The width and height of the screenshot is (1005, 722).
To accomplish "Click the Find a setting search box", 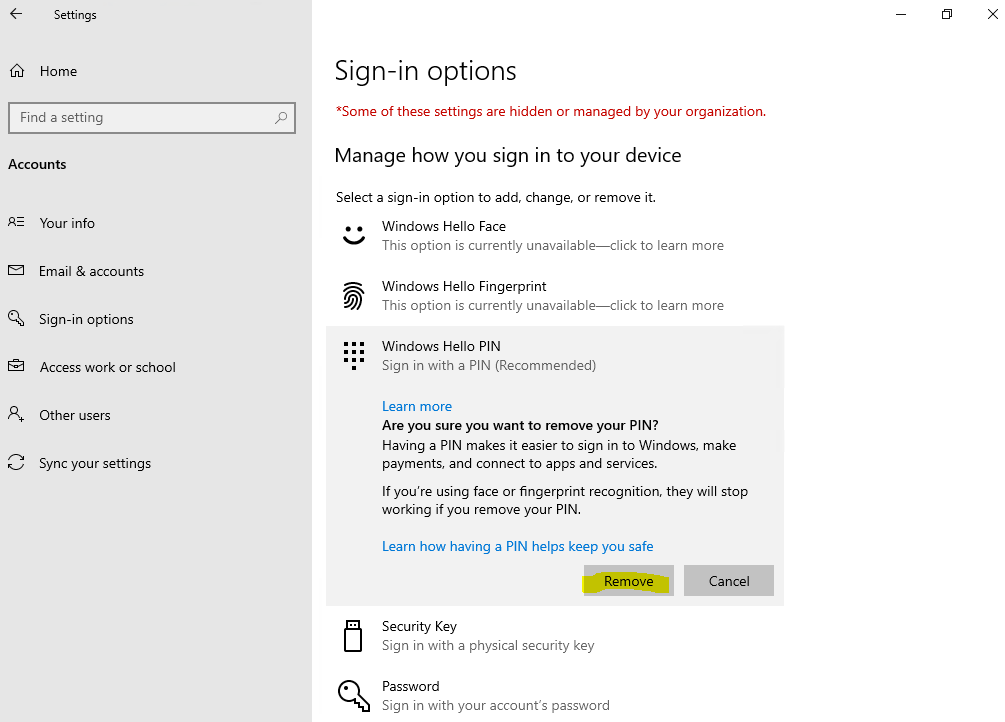I will pyautogui.click(x=152, y=118).
